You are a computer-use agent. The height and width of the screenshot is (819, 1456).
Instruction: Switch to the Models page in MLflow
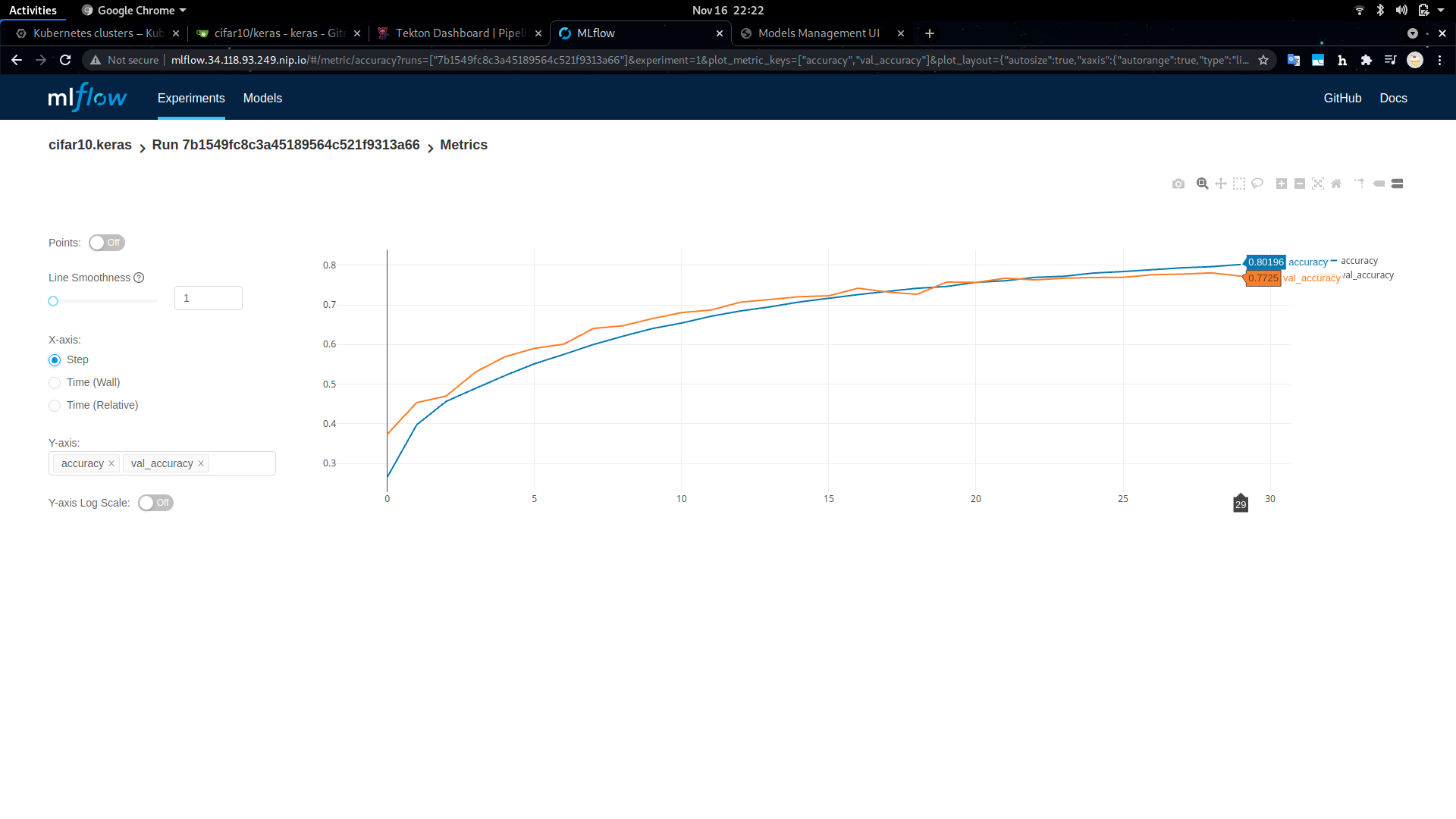point(262,98)
